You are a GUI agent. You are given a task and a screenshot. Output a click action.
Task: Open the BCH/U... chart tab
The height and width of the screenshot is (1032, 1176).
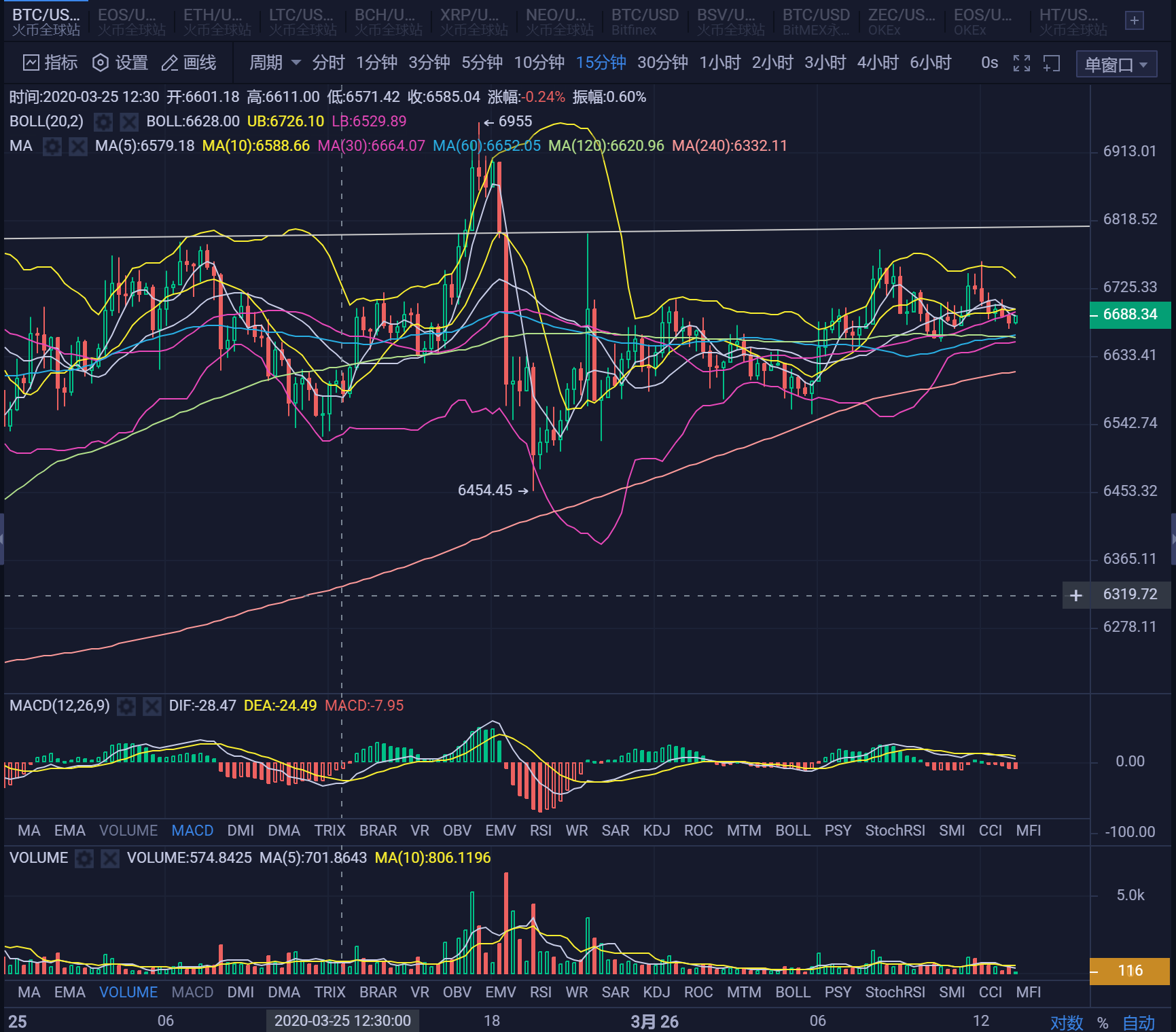point(389,22)
